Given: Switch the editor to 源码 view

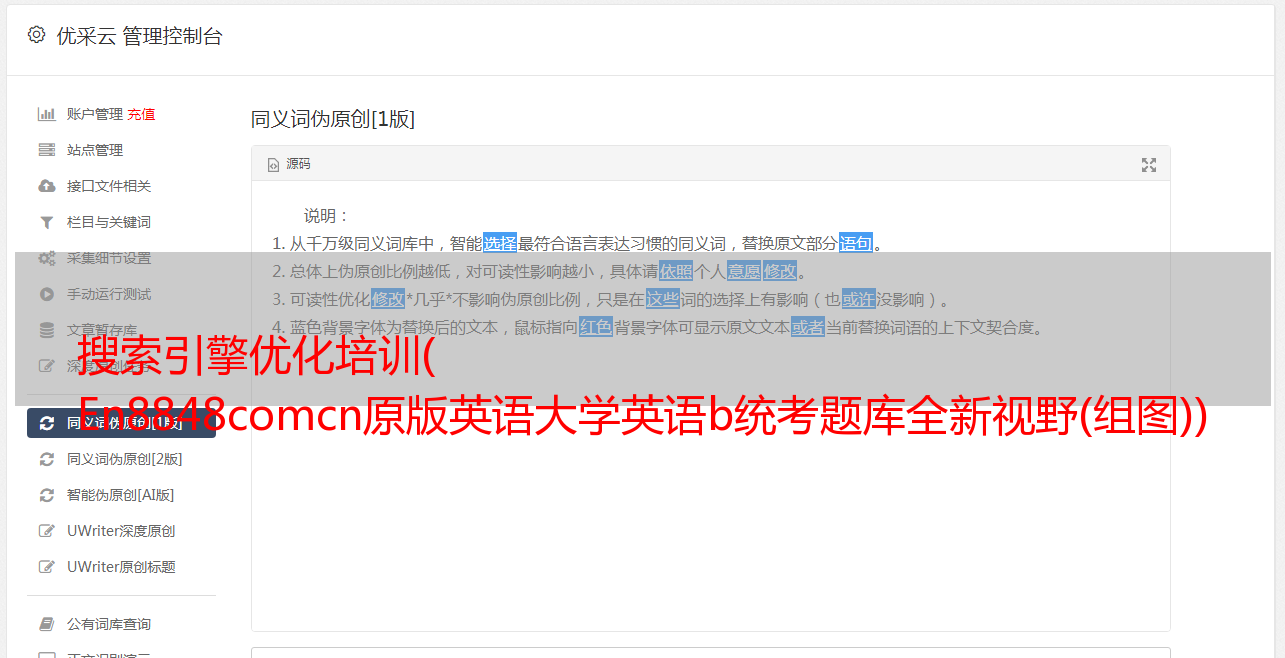Looking at the screenshot, I should (x=289, y=164).
